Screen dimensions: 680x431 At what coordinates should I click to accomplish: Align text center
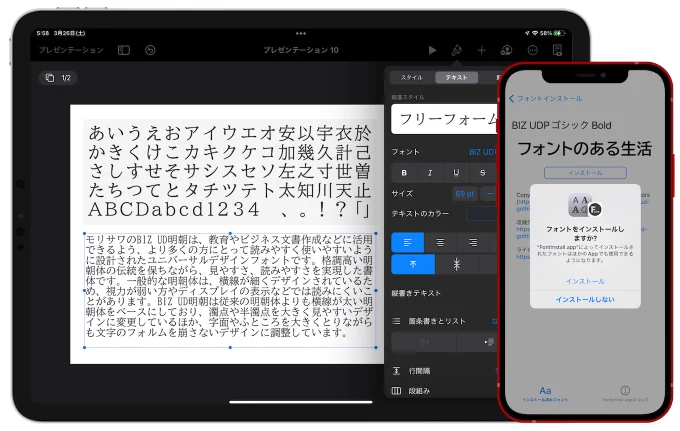coord(440,242)
